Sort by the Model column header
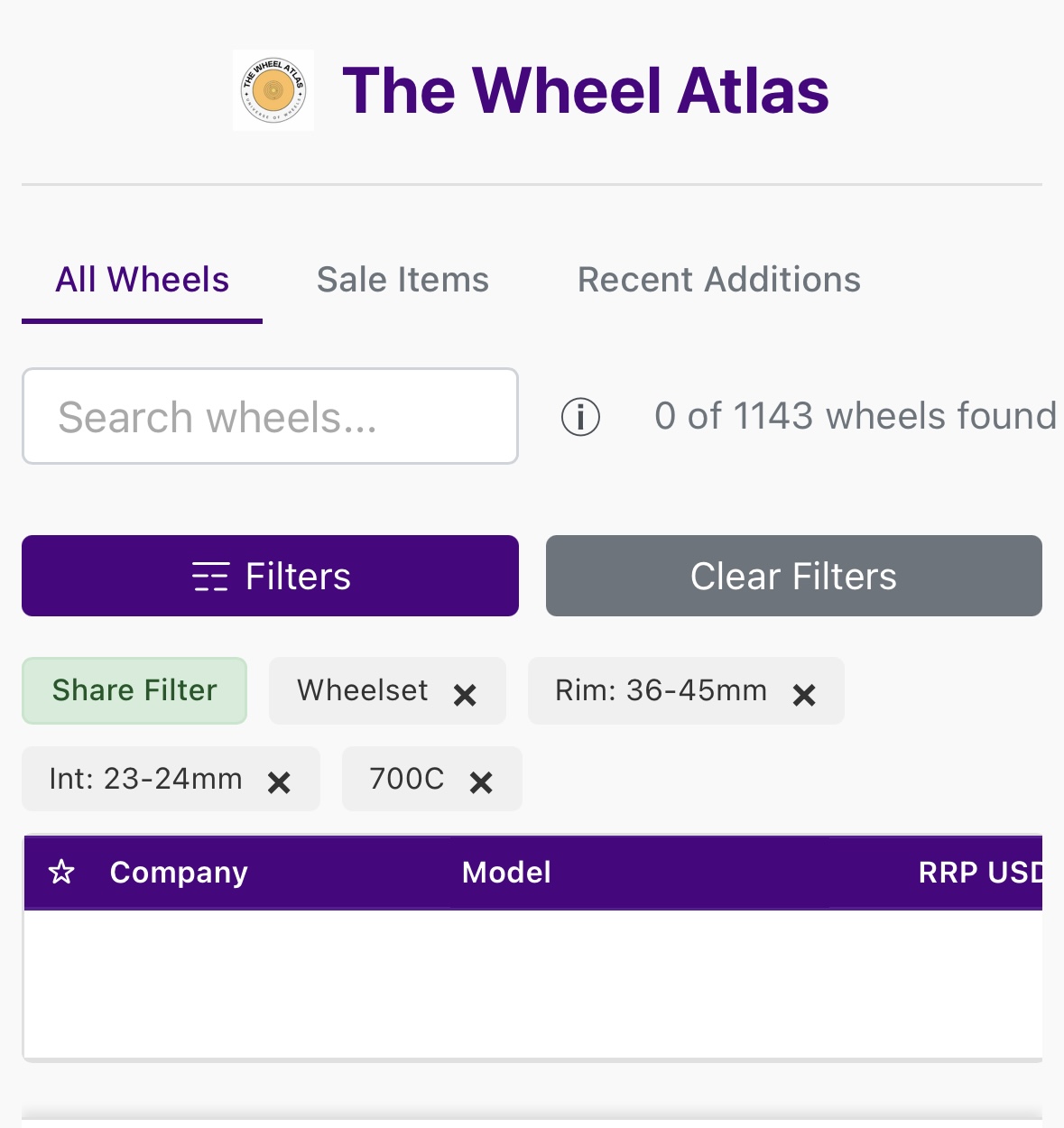1064x1128 pixels. click(x=506, y=872)
